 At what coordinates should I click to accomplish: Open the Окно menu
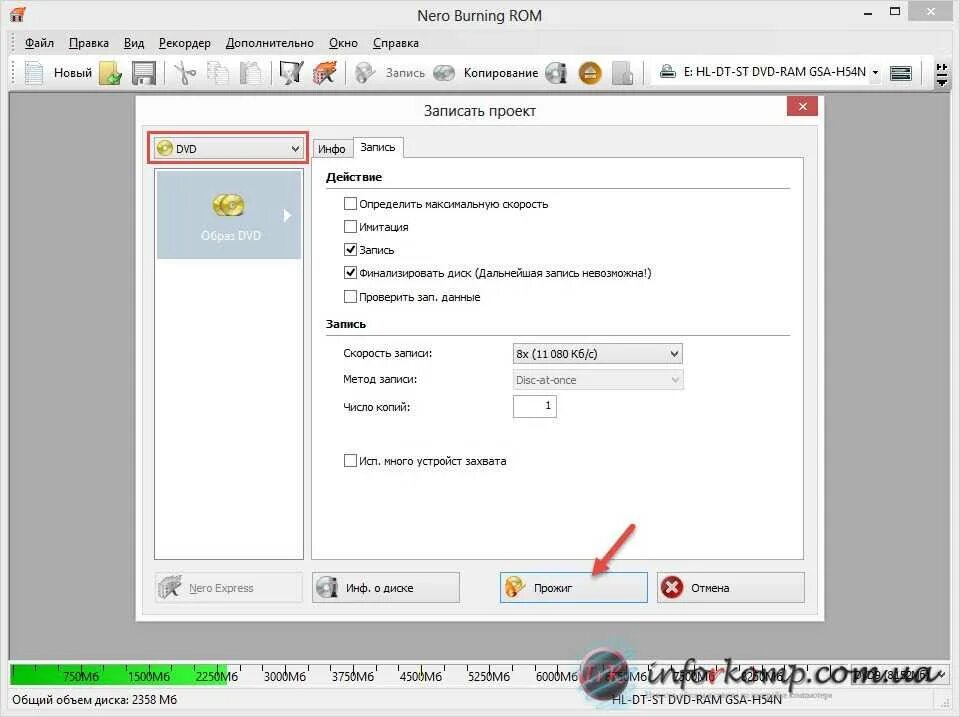point(343,43)
